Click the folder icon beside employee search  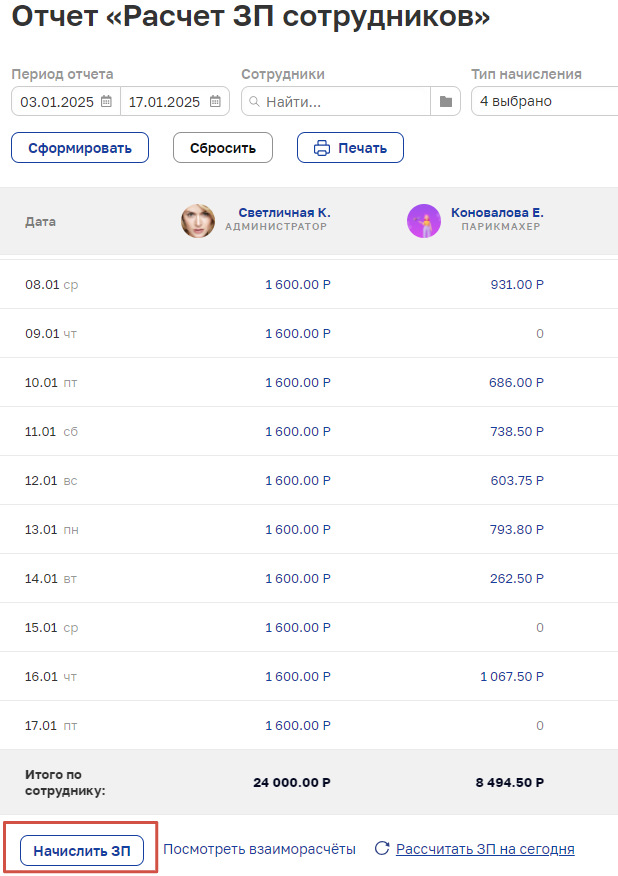445,101
